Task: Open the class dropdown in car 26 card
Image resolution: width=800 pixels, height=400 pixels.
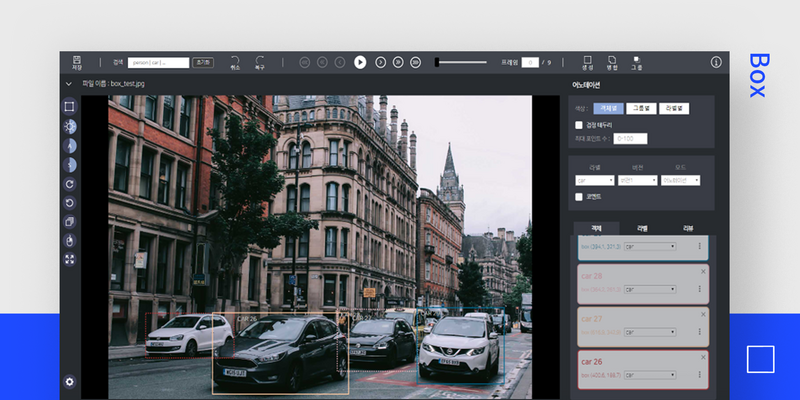Action: pyautogui.click(x=651, y=374)
